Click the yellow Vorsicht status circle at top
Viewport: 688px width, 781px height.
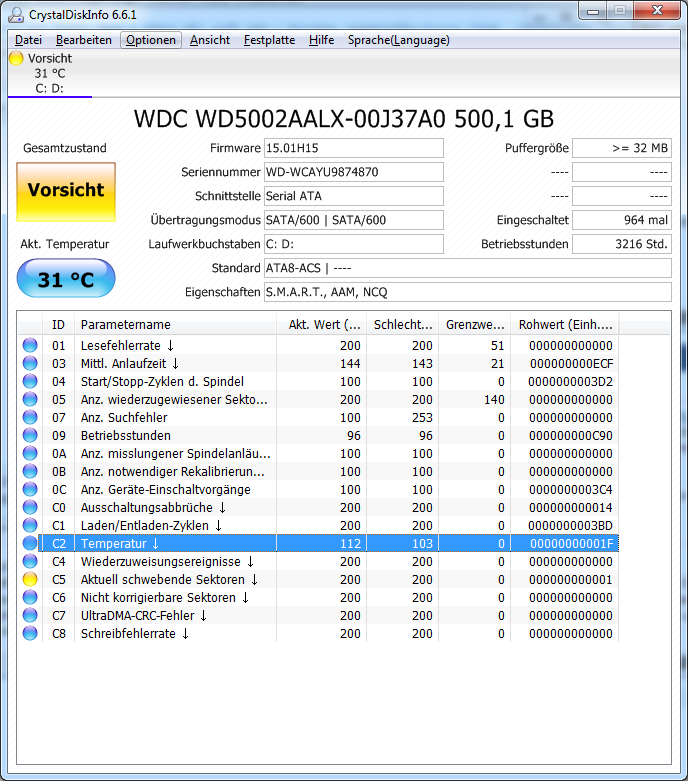[16, 58]
